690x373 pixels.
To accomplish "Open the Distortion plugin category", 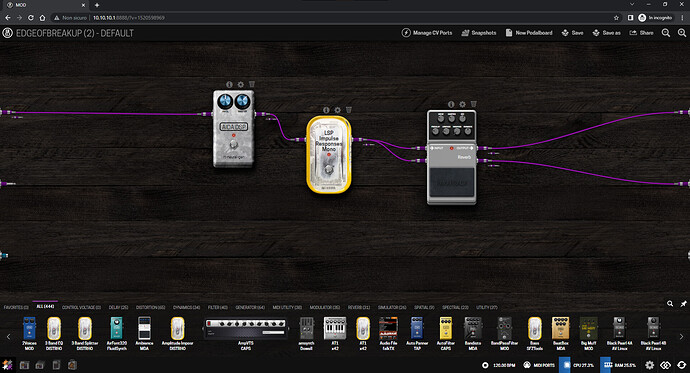I will click(x=150, y=307).
